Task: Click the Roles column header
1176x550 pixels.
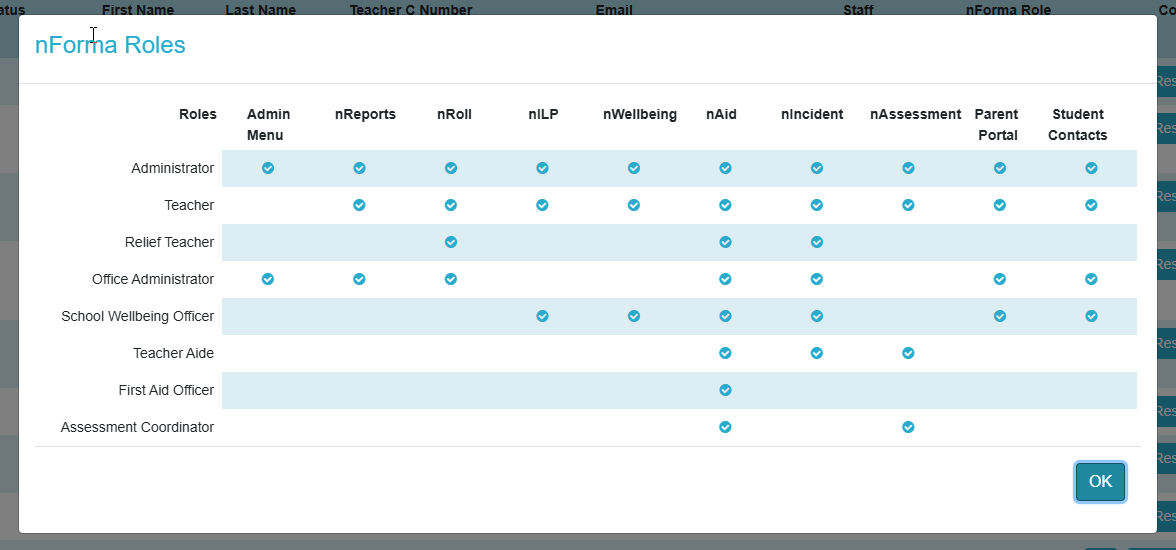Action: tap(197, 115)
